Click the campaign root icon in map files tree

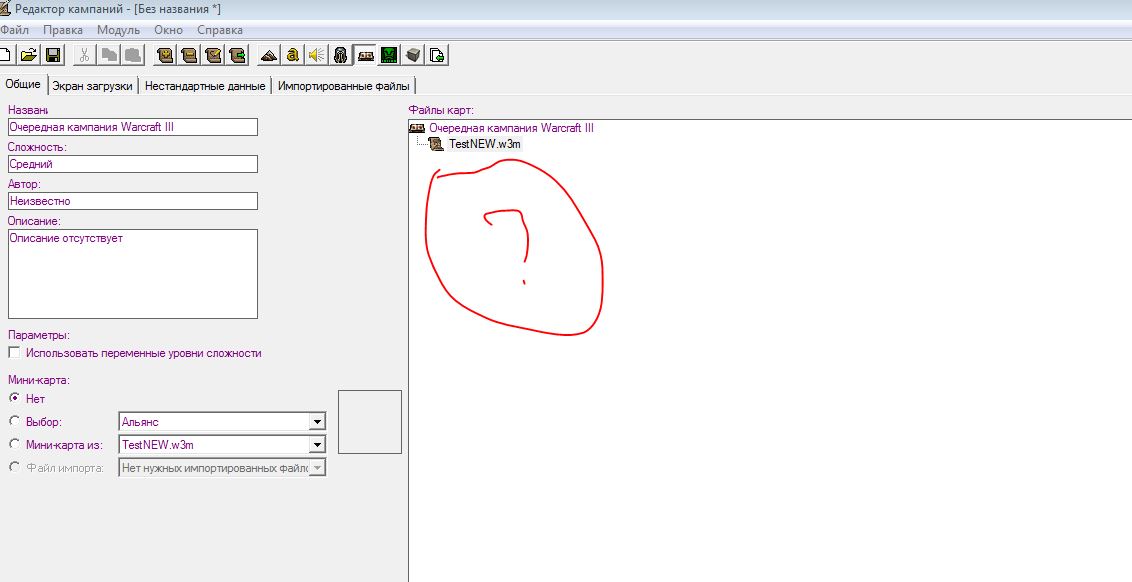click(417, 128)
